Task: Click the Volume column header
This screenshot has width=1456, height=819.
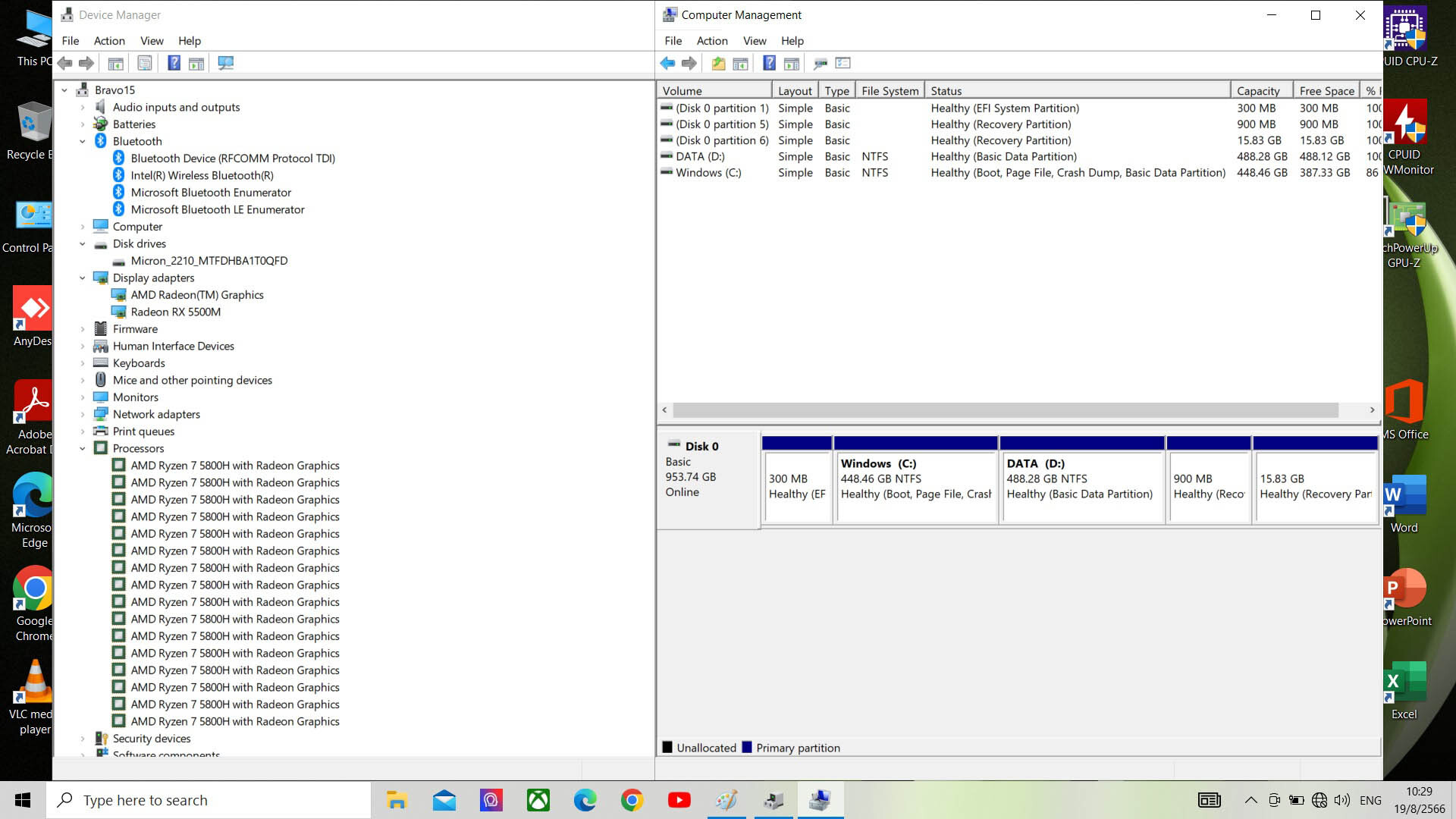Action: pos(714,91)
